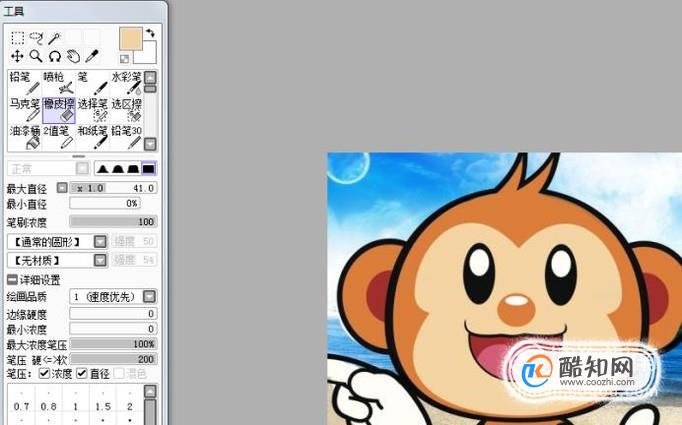Adjust the 最小浓度 slider

point(113,328)
